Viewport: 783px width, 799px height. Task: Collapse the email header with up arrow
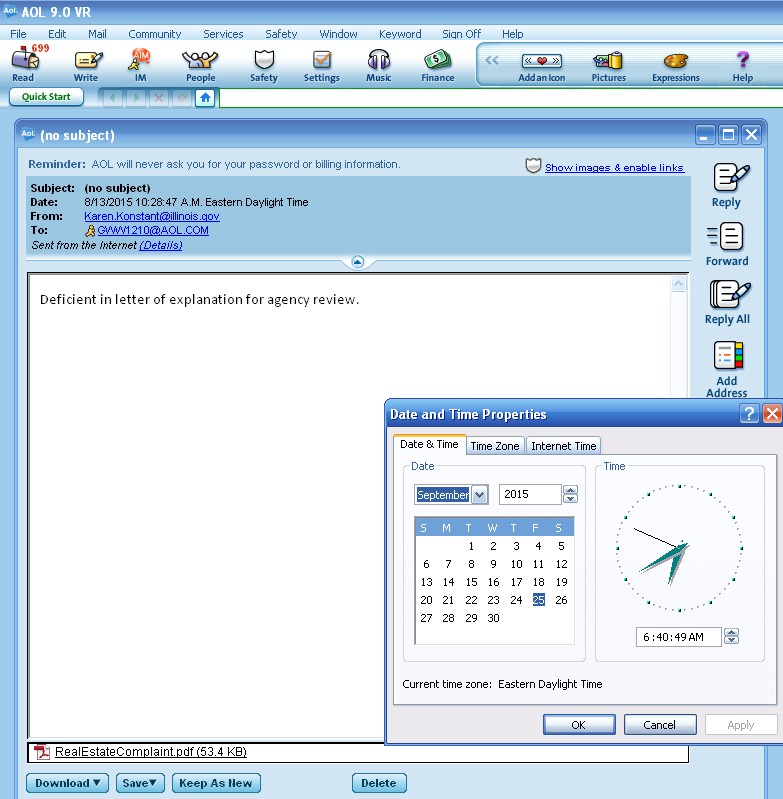point(358,262)
